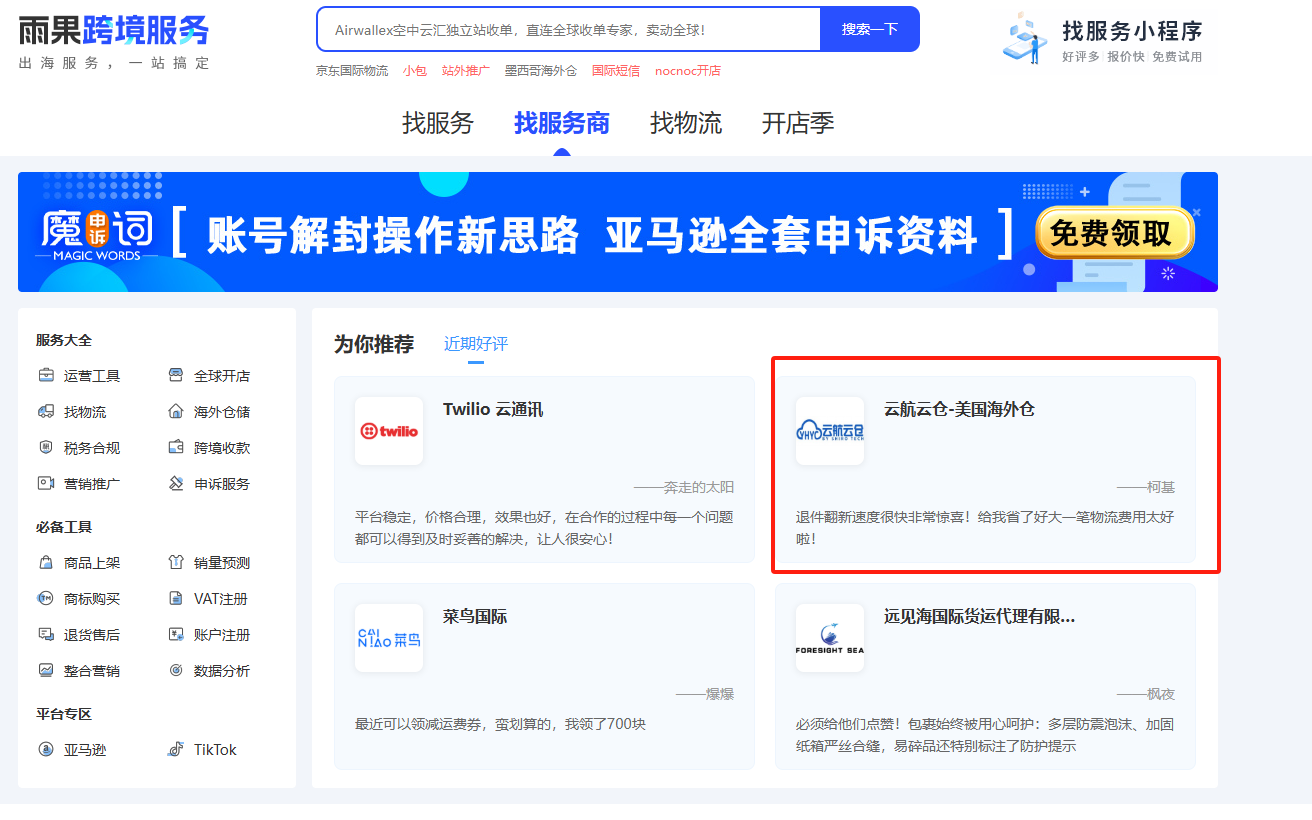Switch to the 找物流 navigation tab
This screenshot has height=820, width=1312.
coord(685,123)
